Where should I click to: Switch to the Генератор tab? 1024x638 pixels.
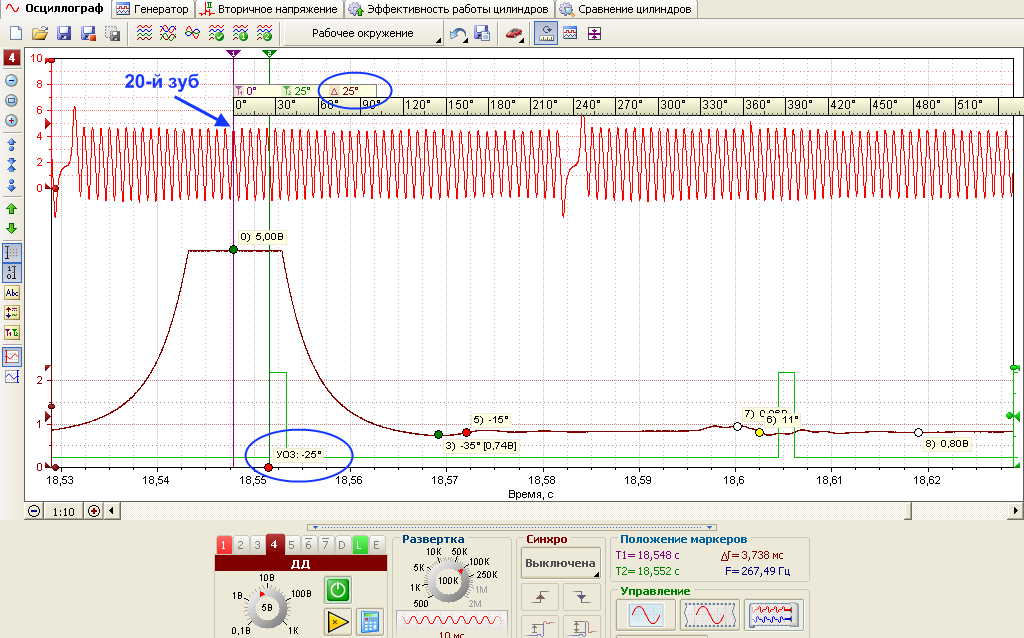tap(153, 9)
